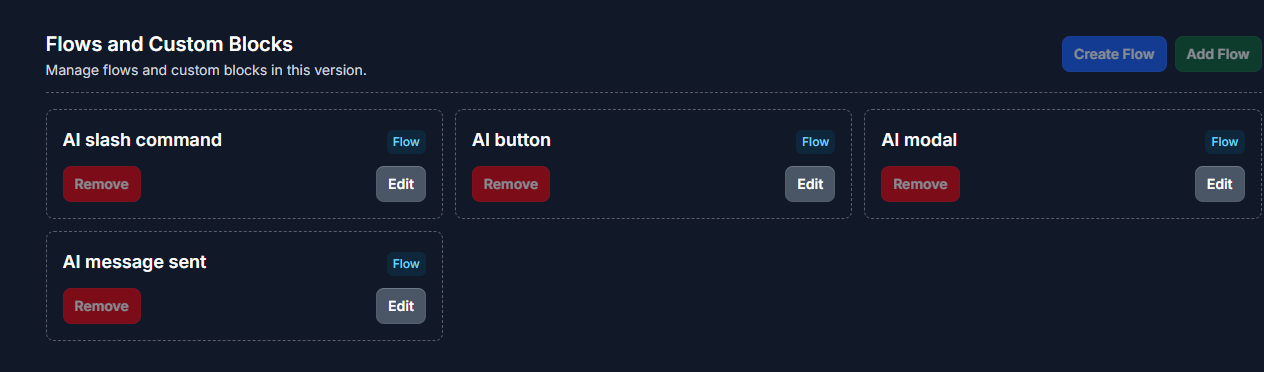The image size is (1264, 372).
Task: Edit the AI modal flow
Action: (x=1220, y=184)
